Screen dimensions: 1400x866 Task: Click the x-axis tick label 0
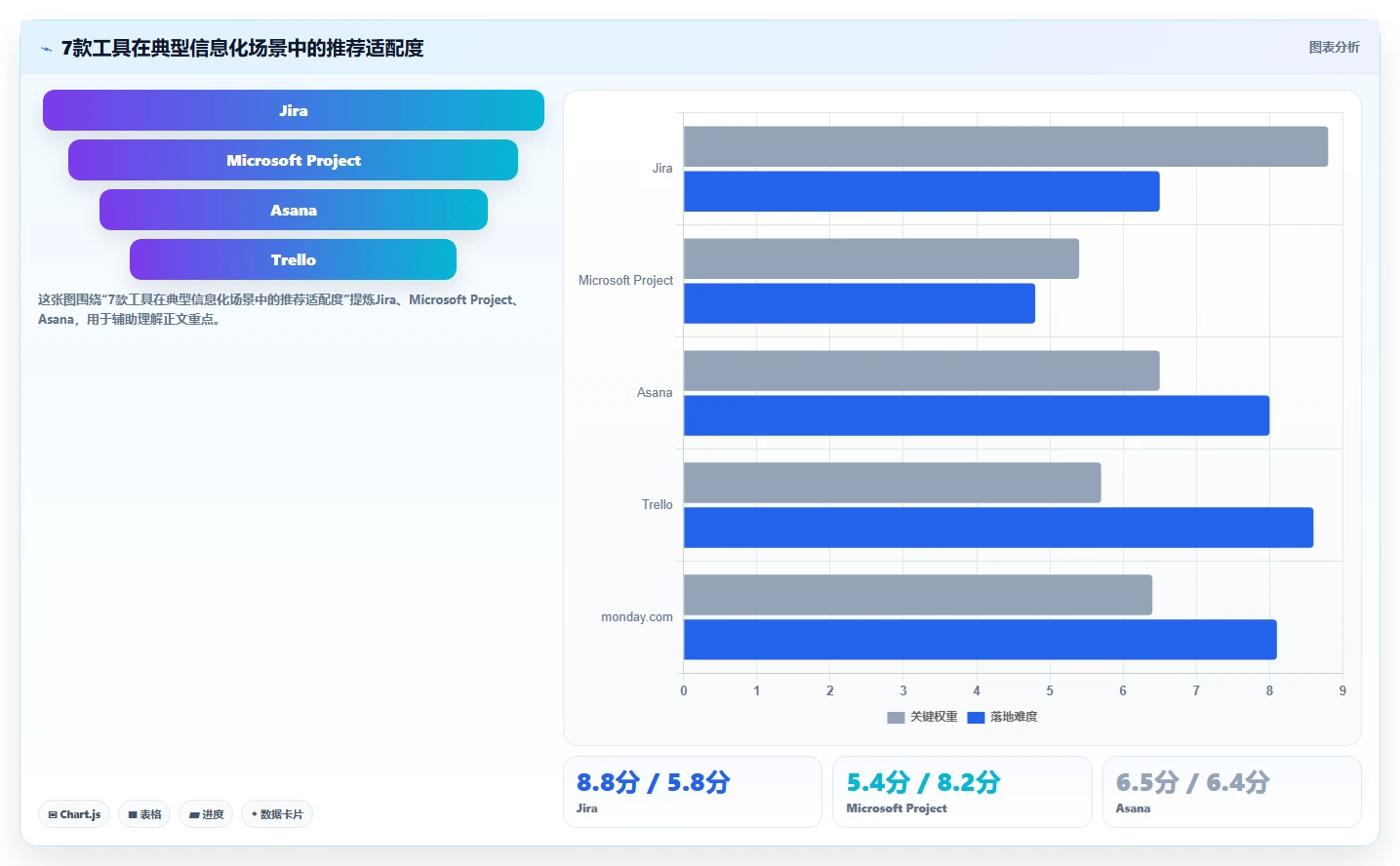click(x=684, y=690)
